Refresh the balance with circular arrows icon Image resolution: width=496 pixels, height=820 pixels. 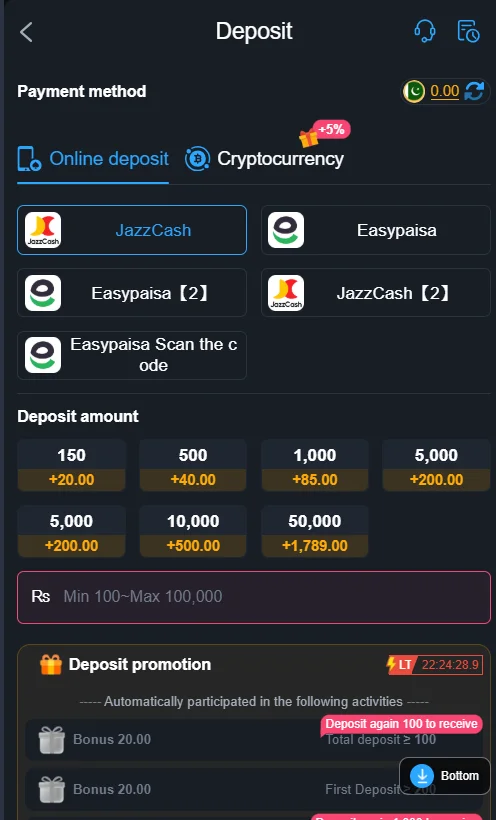pyautogui.click(x=474, y=92)
